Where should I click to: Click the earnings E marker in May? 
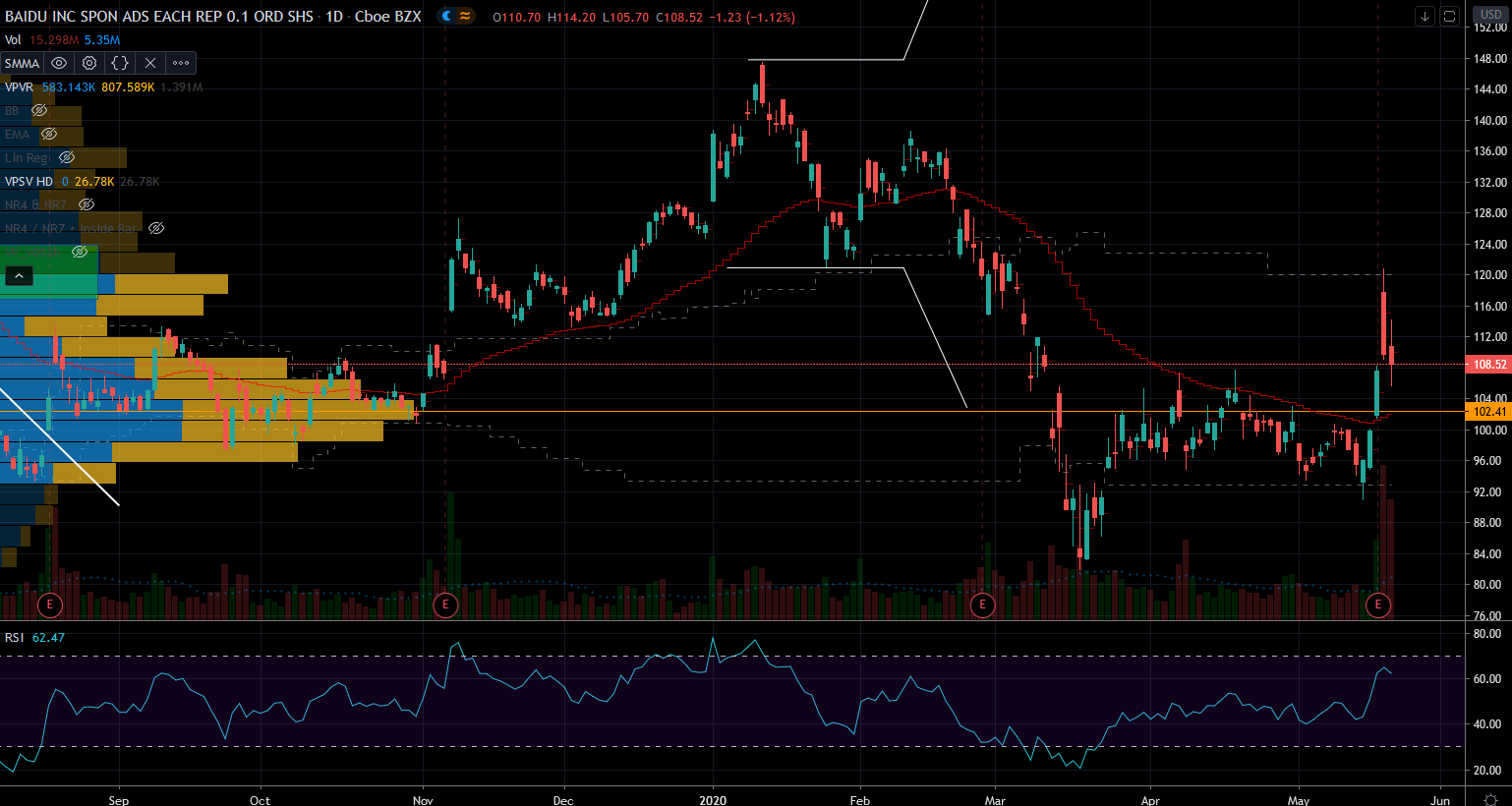click(1378, 604)
